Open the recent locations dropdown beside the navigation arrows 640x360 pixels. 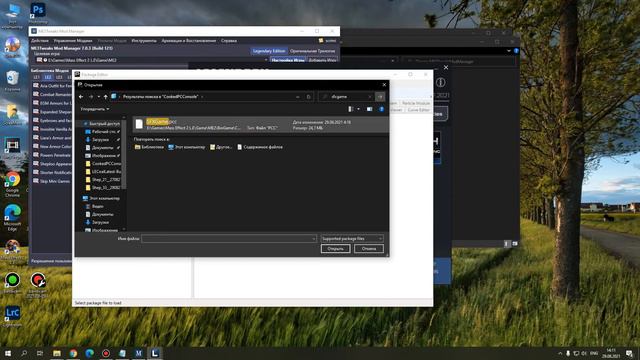[98, 97]
